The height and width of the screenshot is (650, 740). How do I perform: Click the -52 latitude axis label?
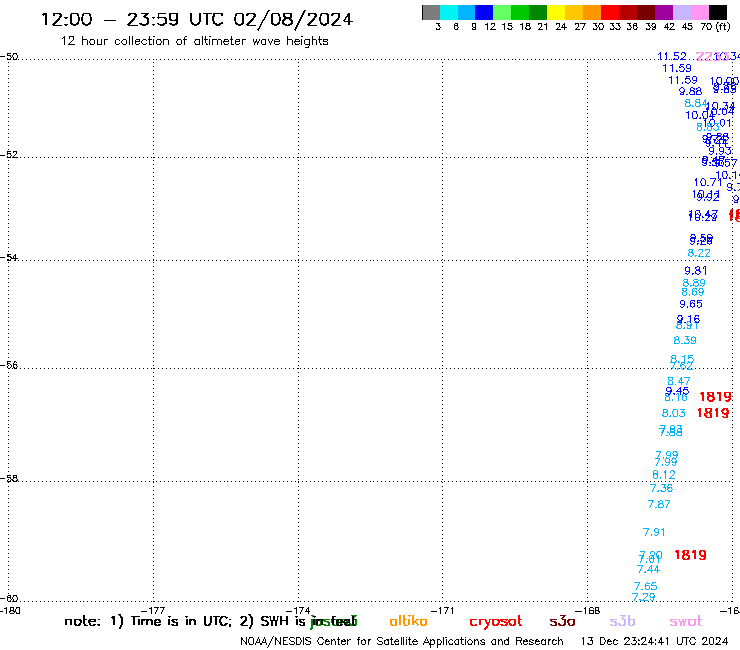[x=9, y=154]
